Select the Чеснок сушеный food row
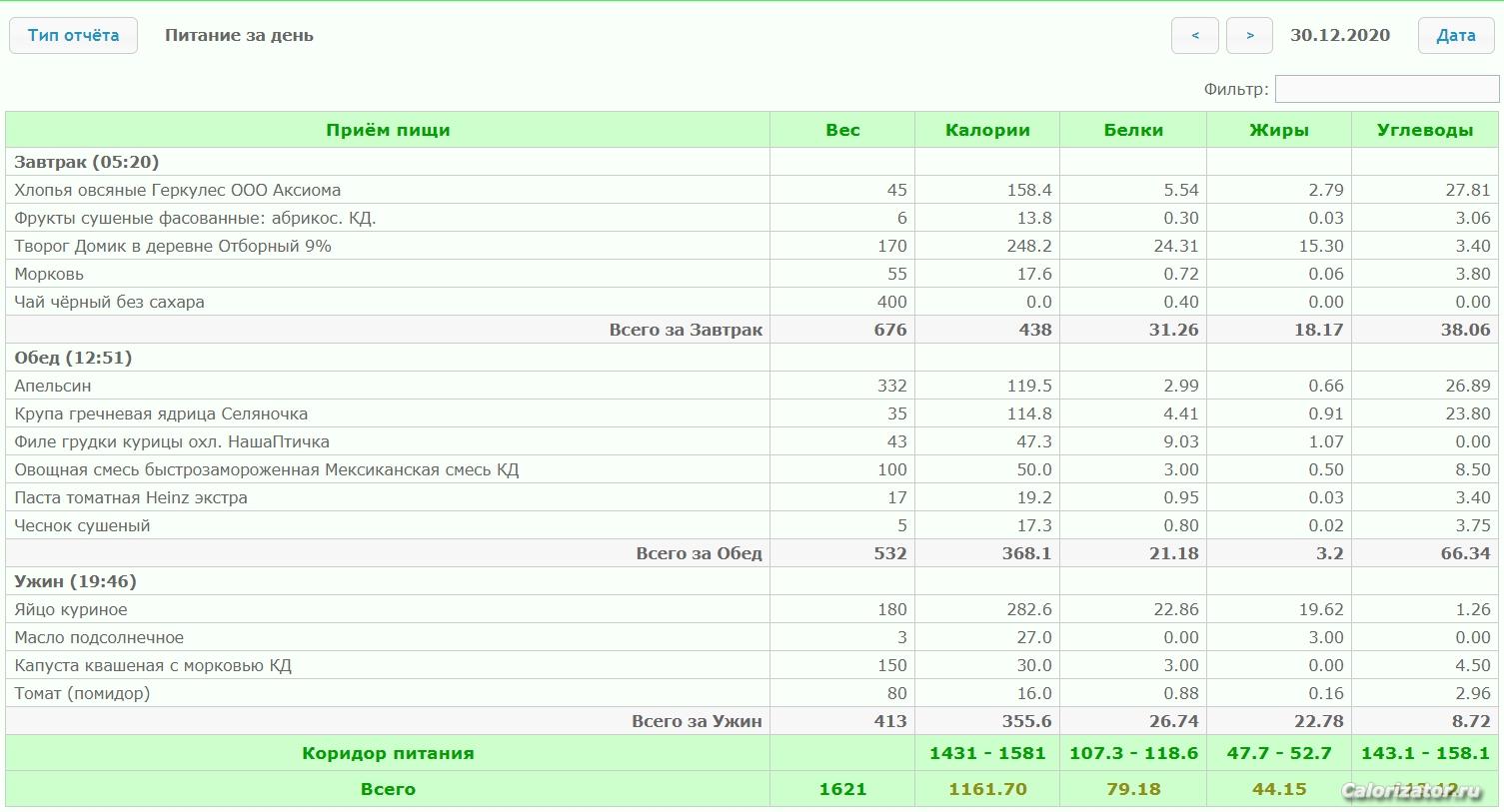Image resolution: width=1504 pixels, height=812 pixels. [752, 525]
